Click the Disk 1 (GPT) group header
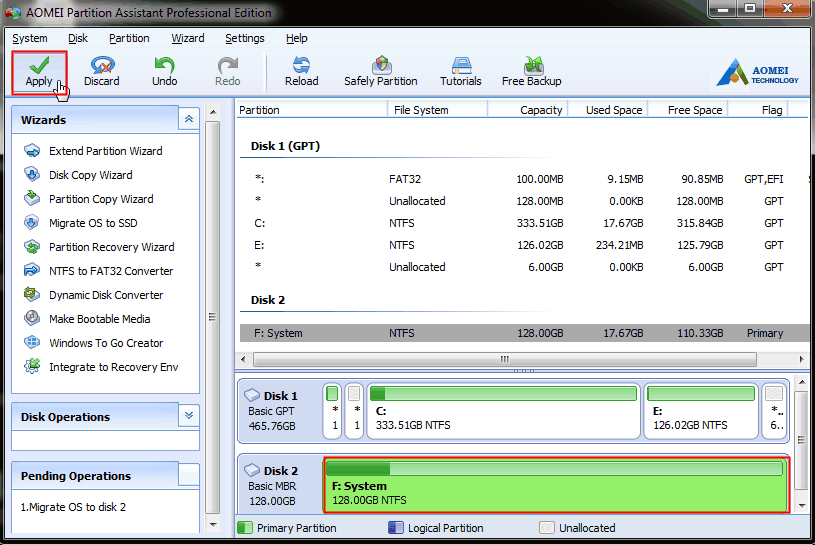 coord(285,146)
